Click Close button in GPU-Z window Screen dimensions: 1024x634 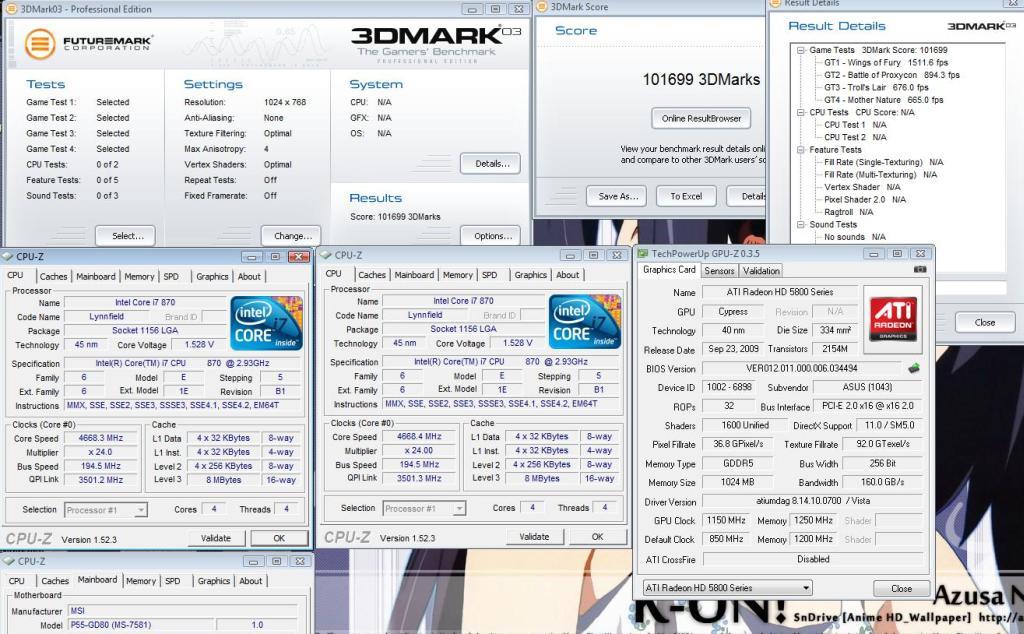(901, 588)
